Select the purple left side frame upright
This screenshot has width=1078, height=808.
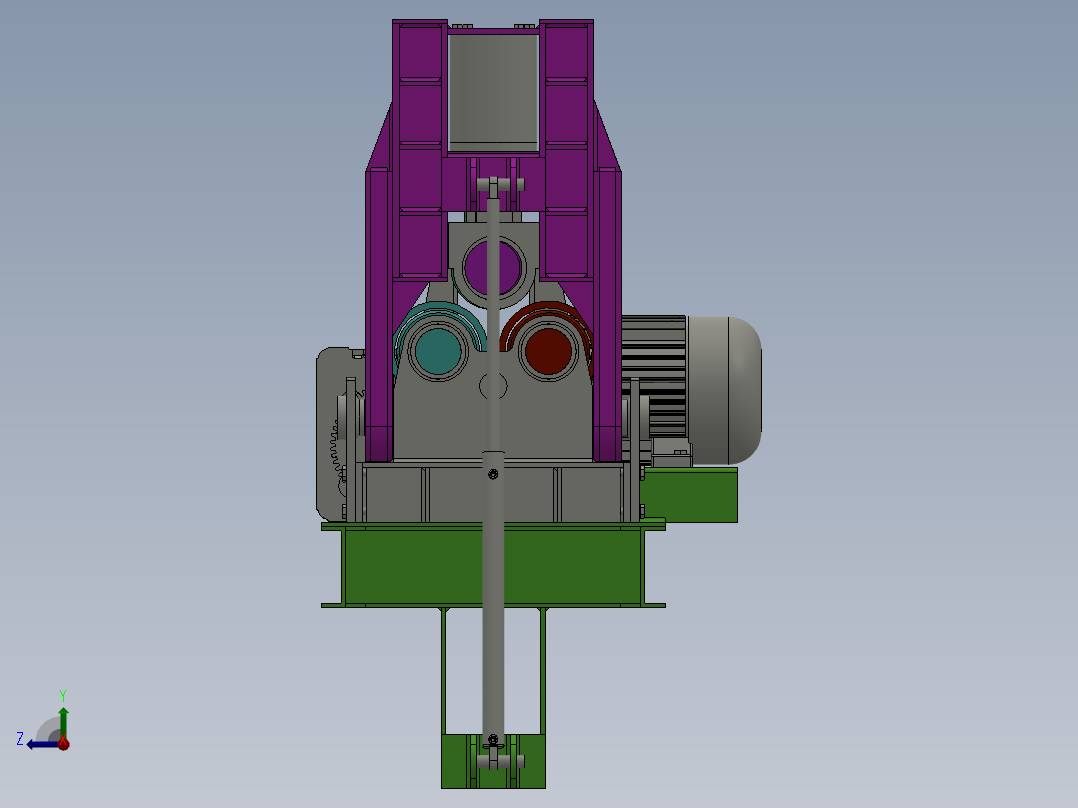[x=379, y=315]
